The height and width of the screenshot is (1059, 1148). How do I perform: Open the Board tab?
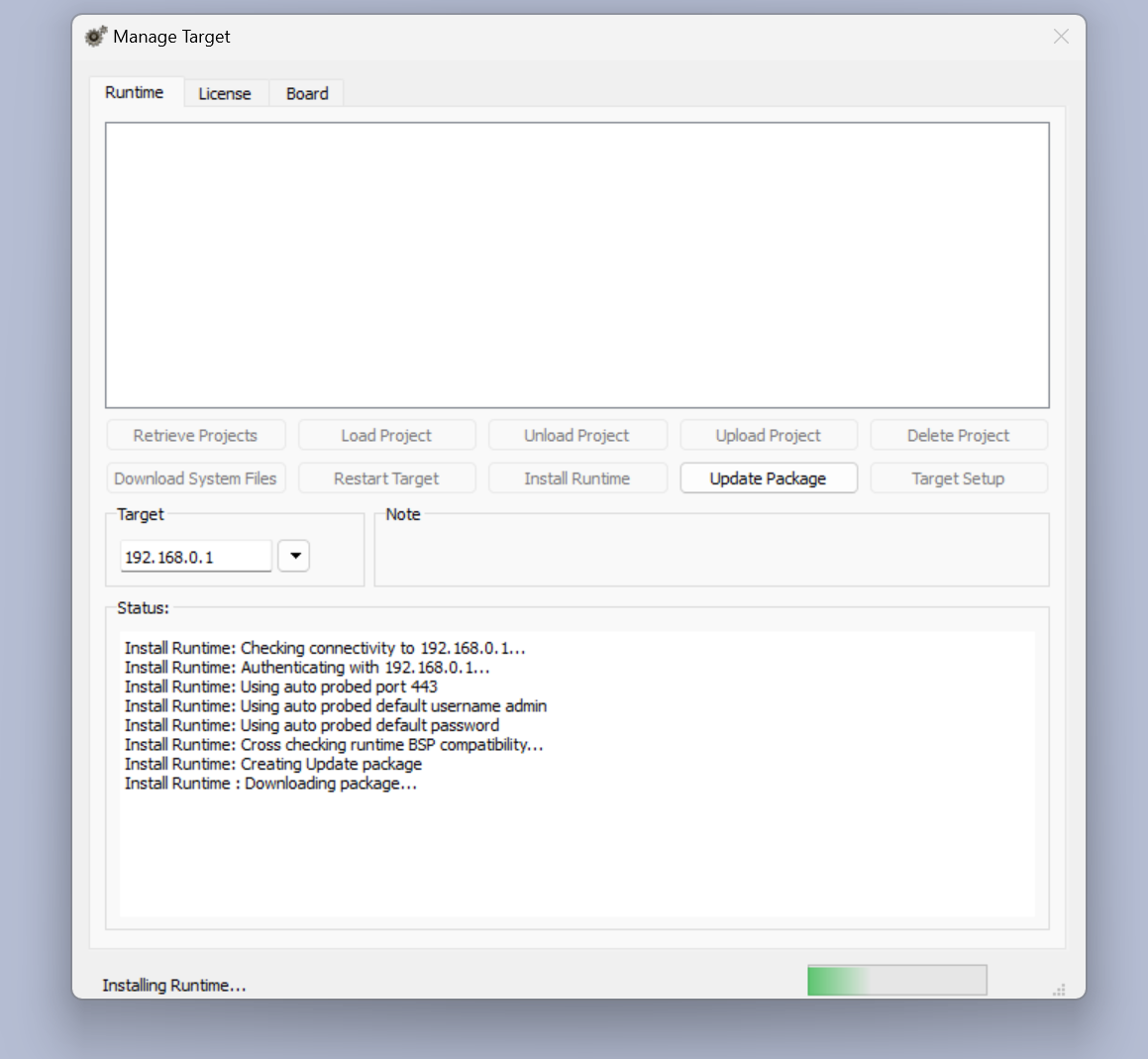click(x=307, y=94)
